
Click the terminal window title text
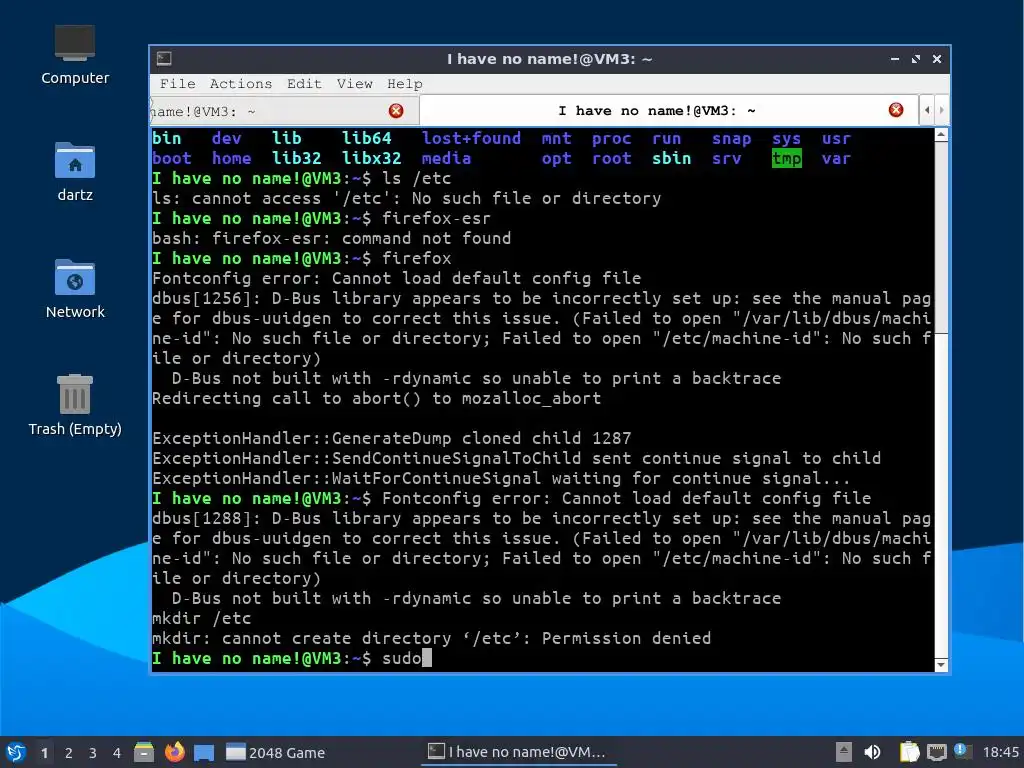pyautogui.click(x=549, y=59)
